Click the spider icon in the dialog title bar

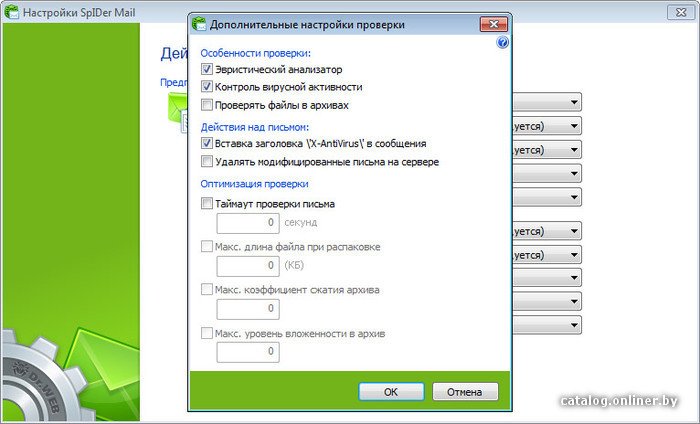point(199,24)
